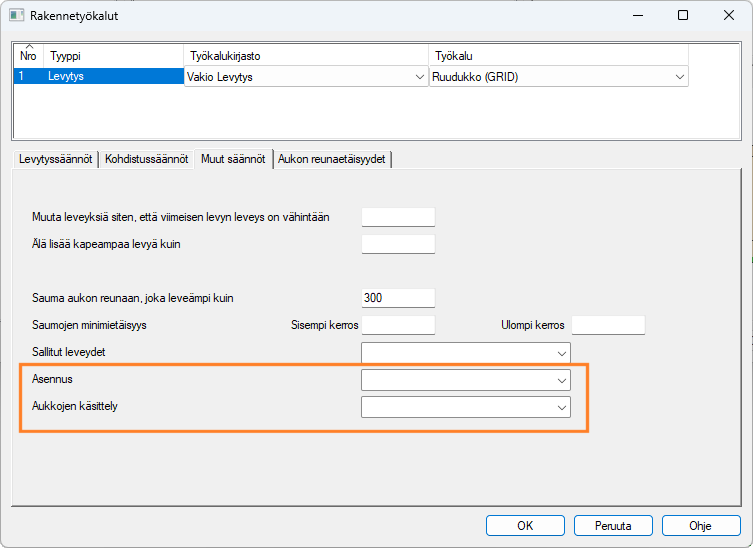Click the Rakennetyökalut window title icon
The width and height of the screenshot is (753, 548).
click(17, 15)
